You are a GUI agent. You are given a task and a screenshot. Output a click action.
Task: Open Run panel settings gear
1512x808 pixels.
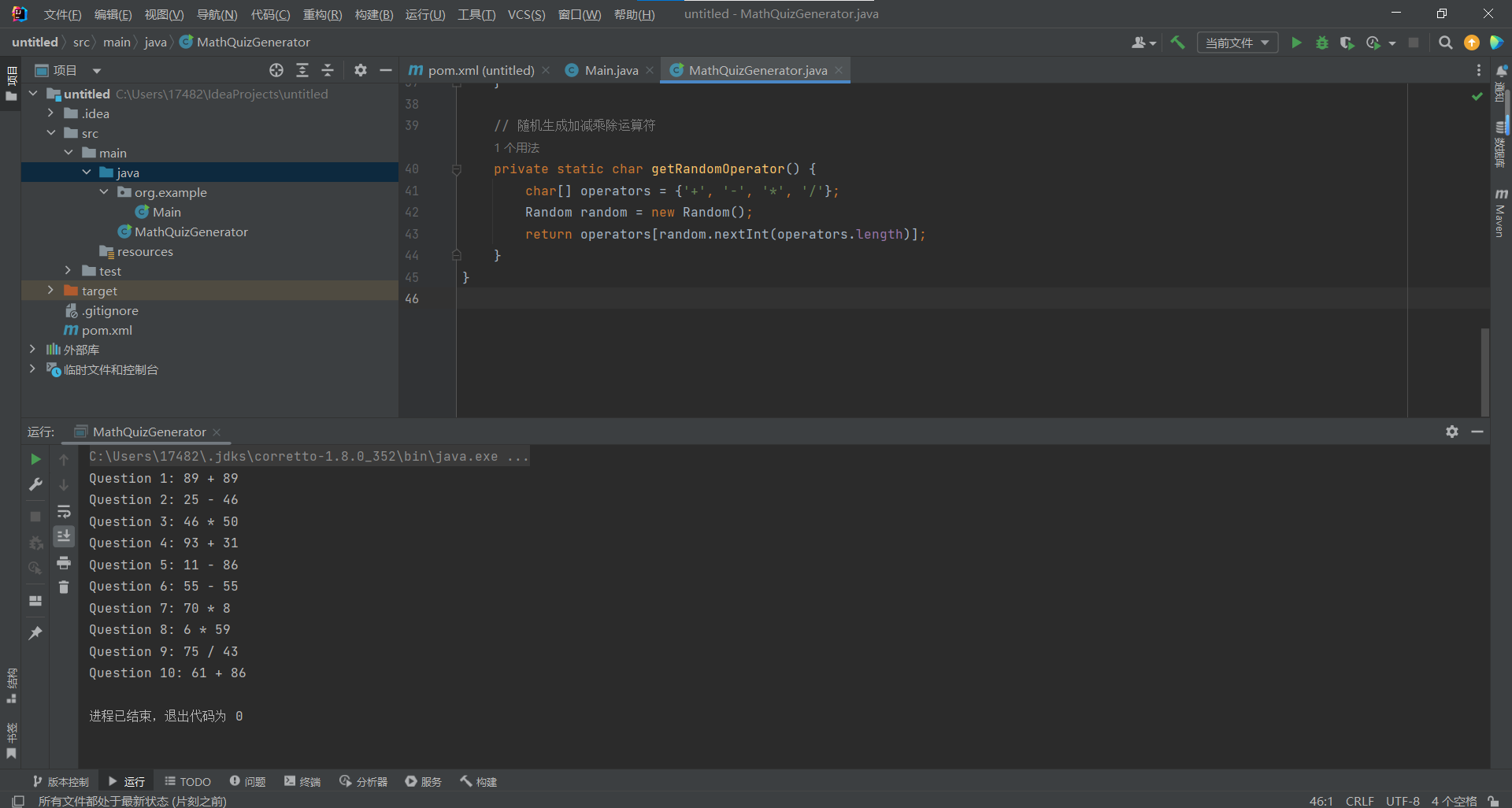pos(1452,432)
